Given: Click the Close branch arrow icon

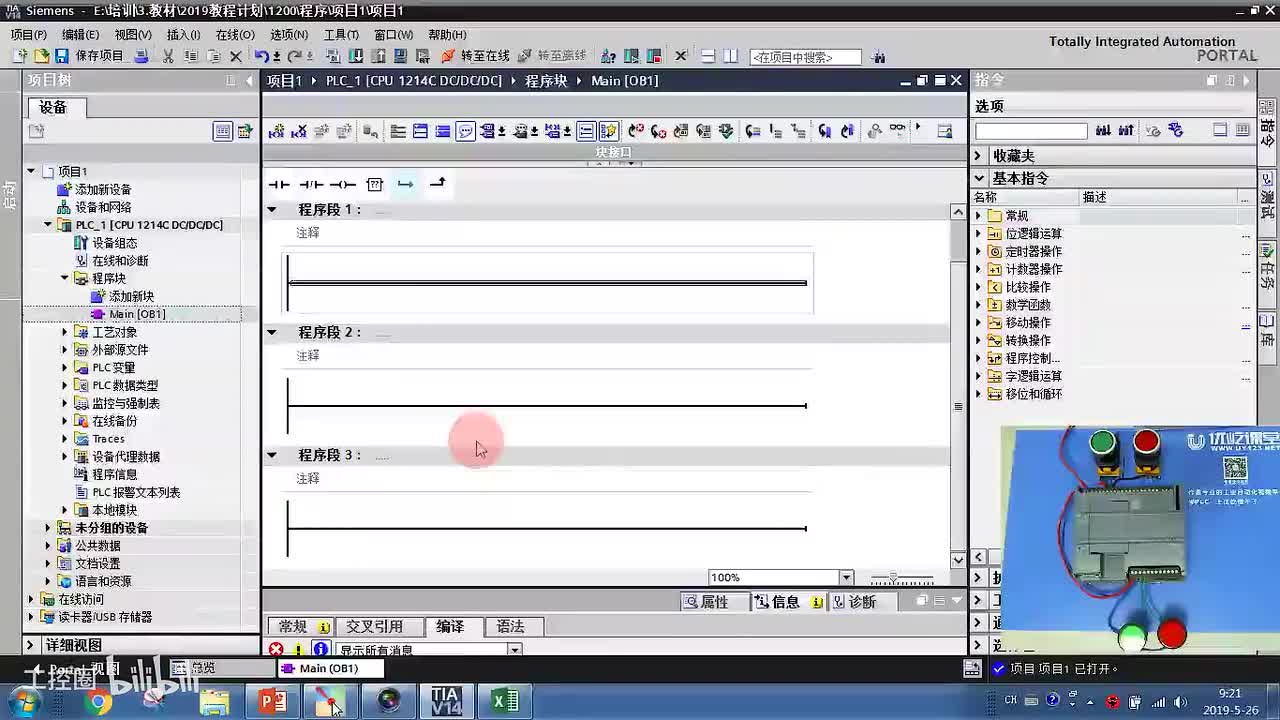Looking at the screenshot, I should click(x=437, y=184).
